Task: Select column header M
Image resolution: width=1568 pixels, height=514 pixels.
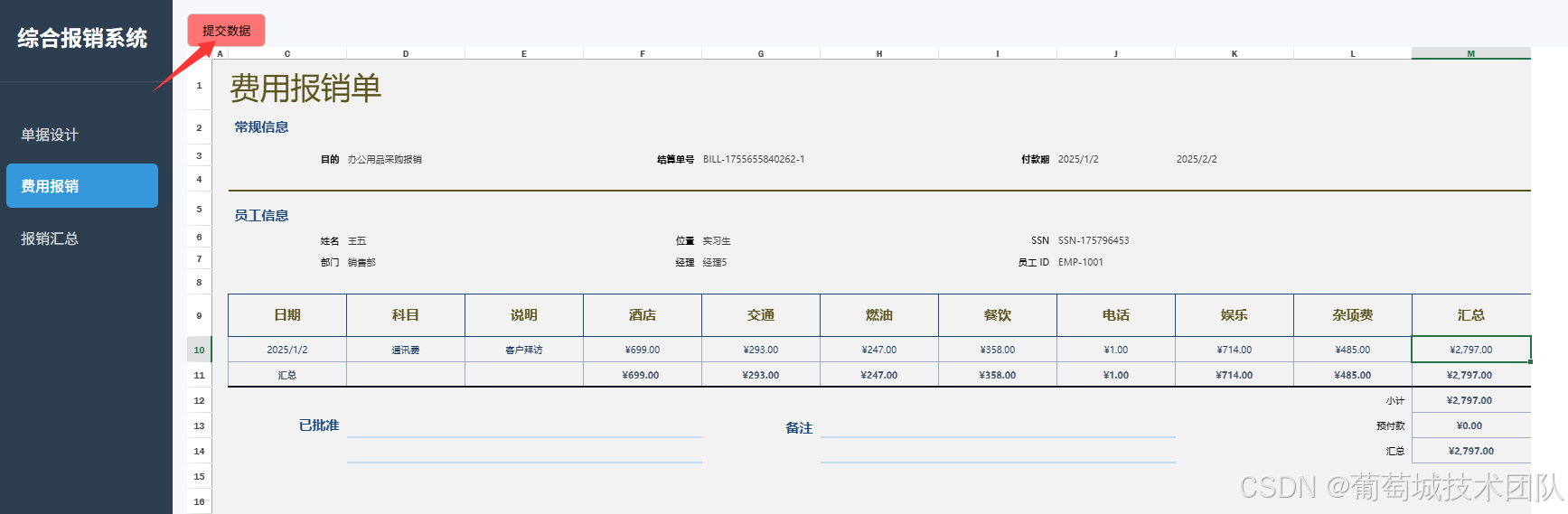Action: (x=1471, y=53)
